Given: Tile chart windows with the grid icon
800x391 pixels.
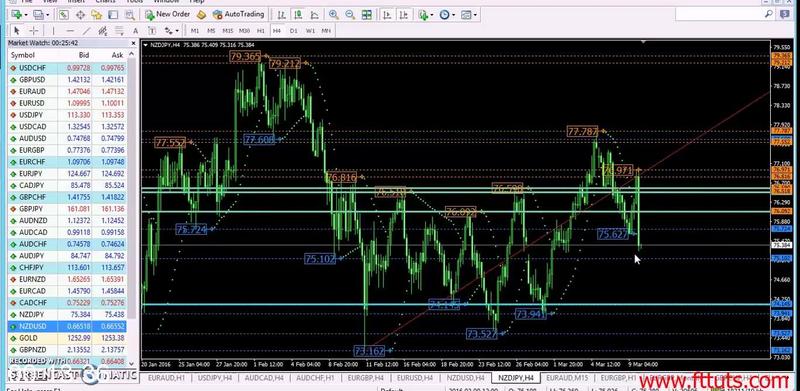Looking at the screenshot, I should (366, 15).
